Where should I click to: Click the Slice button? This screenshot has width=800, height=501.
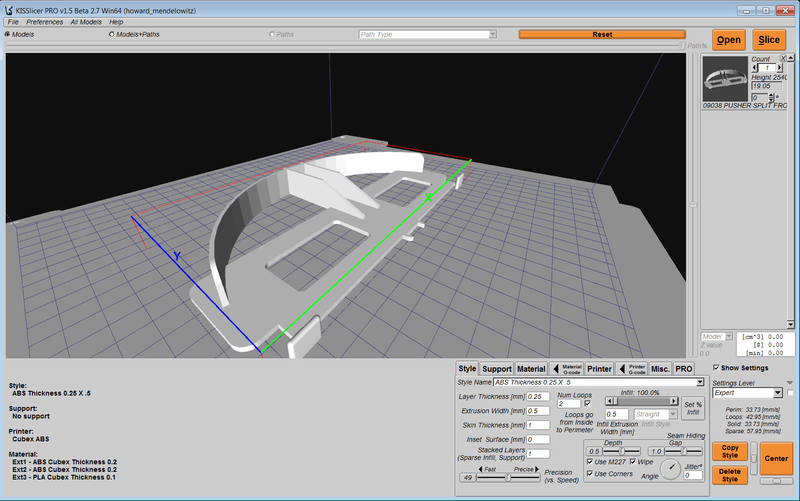click(769, 40)
